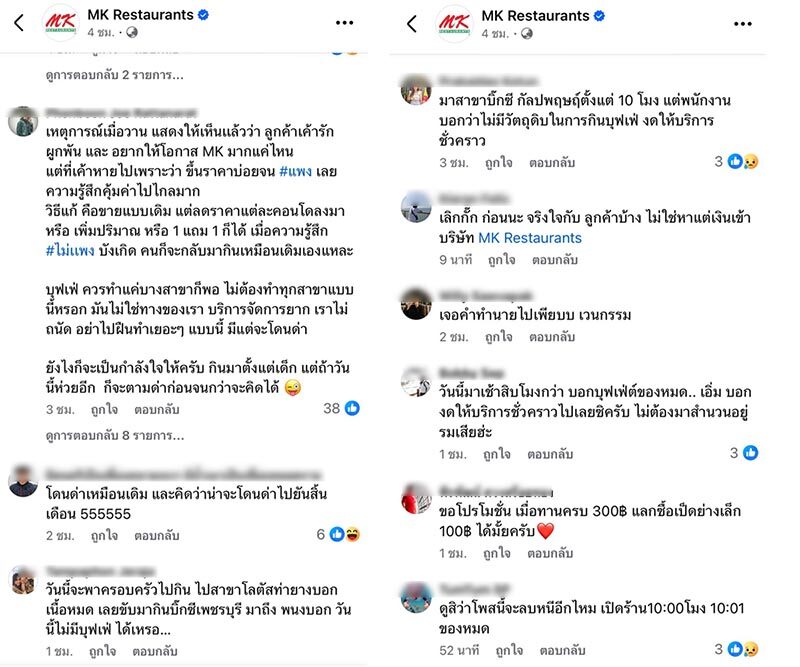Tap the MK Restaurants logo in the left header

coord(62,23)
